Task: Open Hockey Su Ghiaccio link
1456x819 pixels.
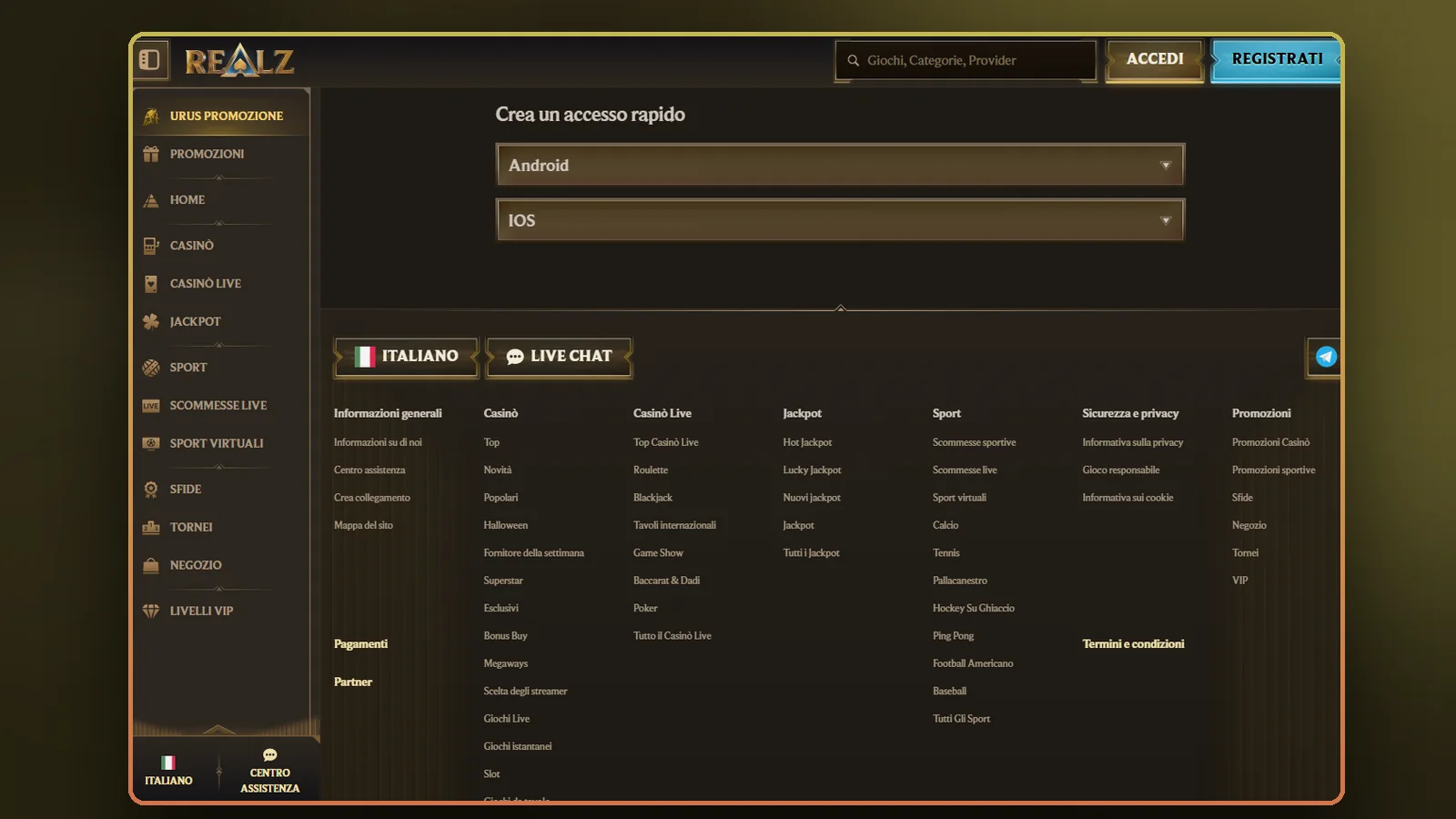Action: [974, 608]
